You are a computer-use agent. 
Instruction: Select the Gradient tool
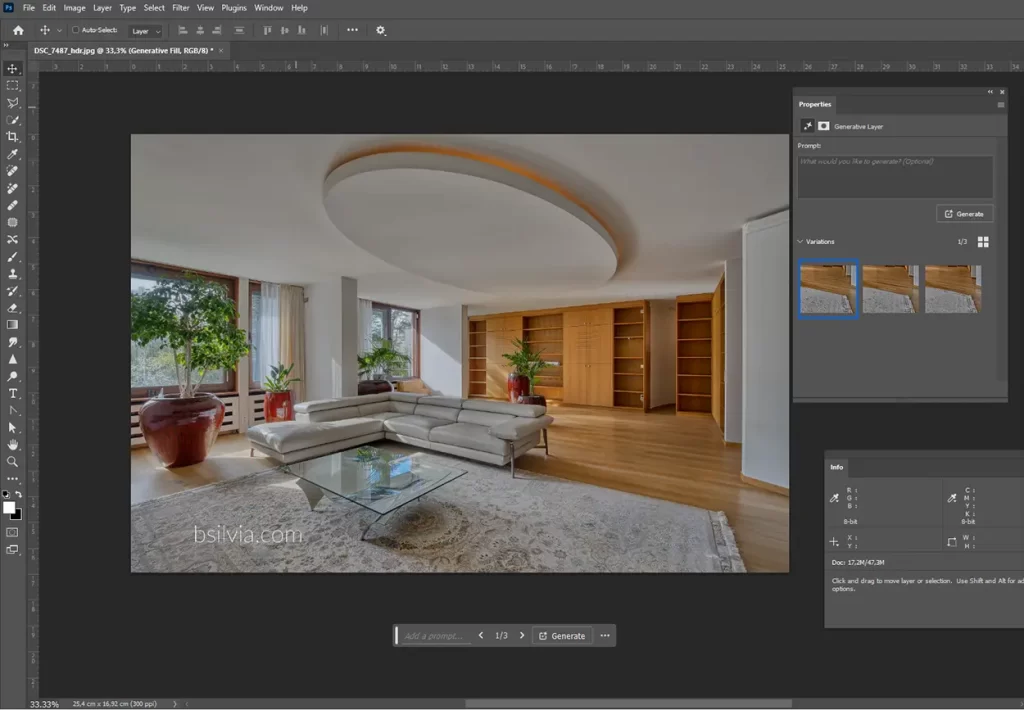[x=12, y=325]
